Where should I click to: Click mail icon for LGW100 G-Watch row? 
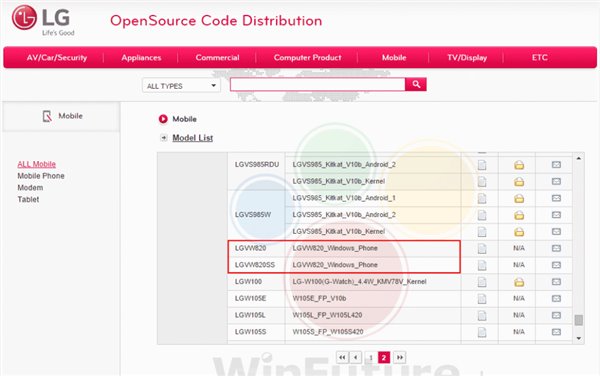pos(556,282)
